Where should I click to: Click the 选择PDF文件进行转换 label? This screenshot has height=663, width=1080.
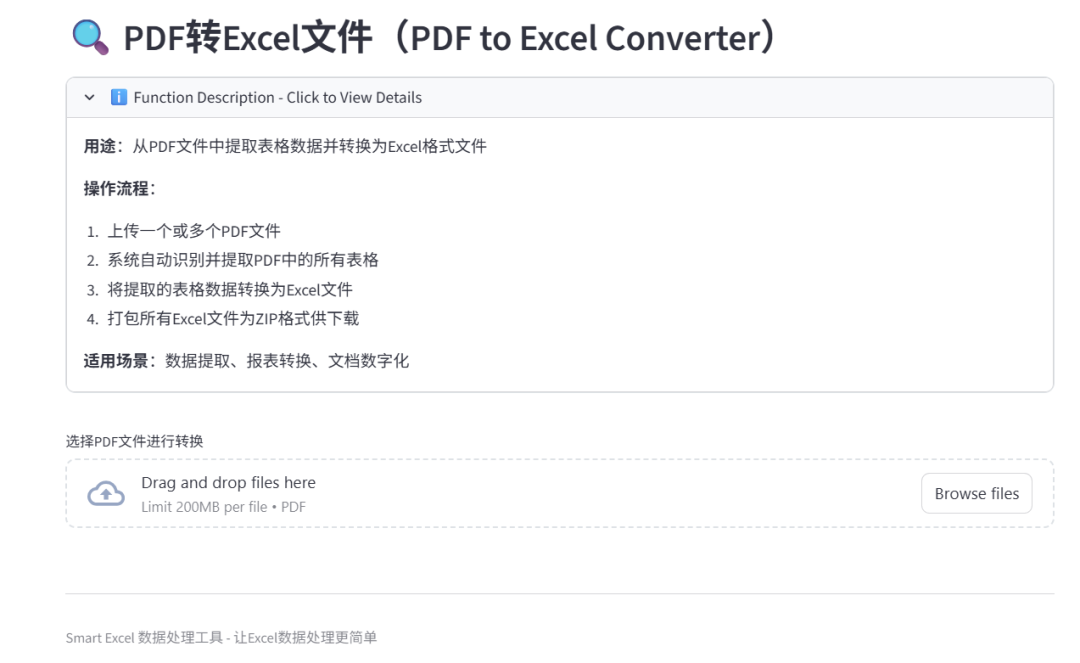coord(134,441)
